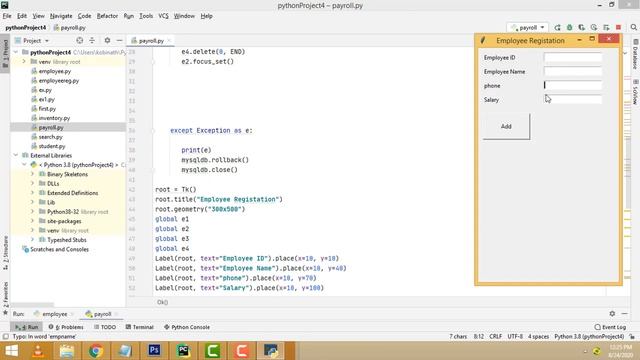Viewport: 640px width, 360px height.
Task: Collapse all in Project panel
Action: (92, 40)
